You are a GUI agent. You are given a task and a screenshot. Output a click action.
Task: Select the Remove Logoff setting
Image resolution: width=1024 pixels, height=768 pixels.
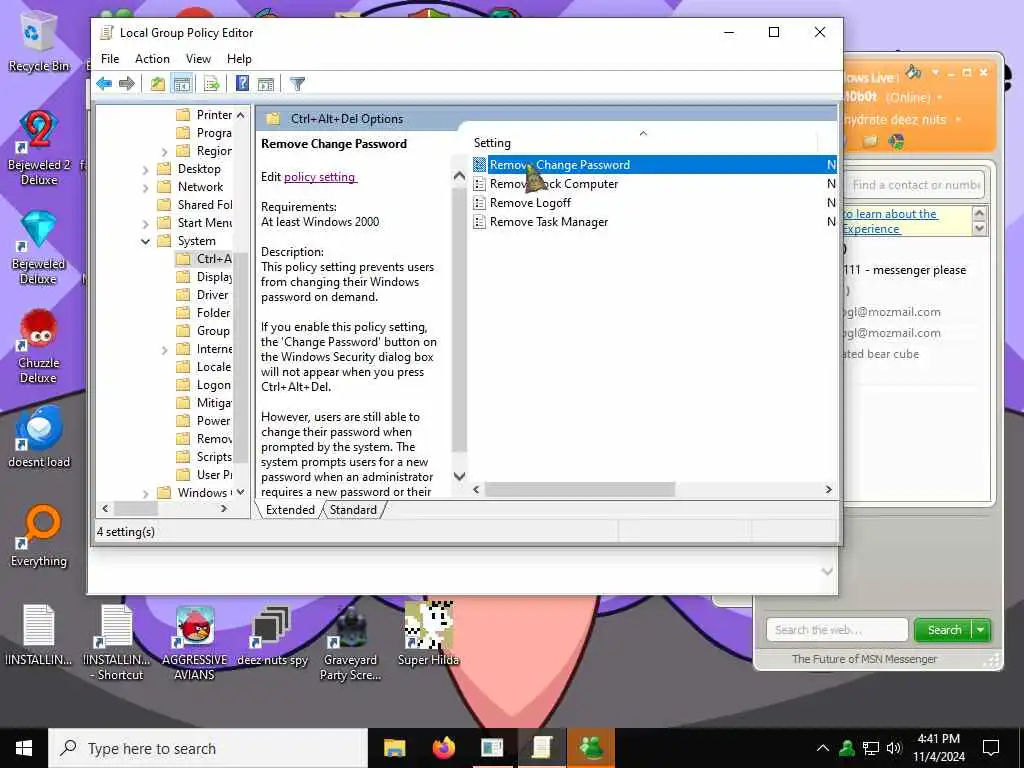click(530, 202)
